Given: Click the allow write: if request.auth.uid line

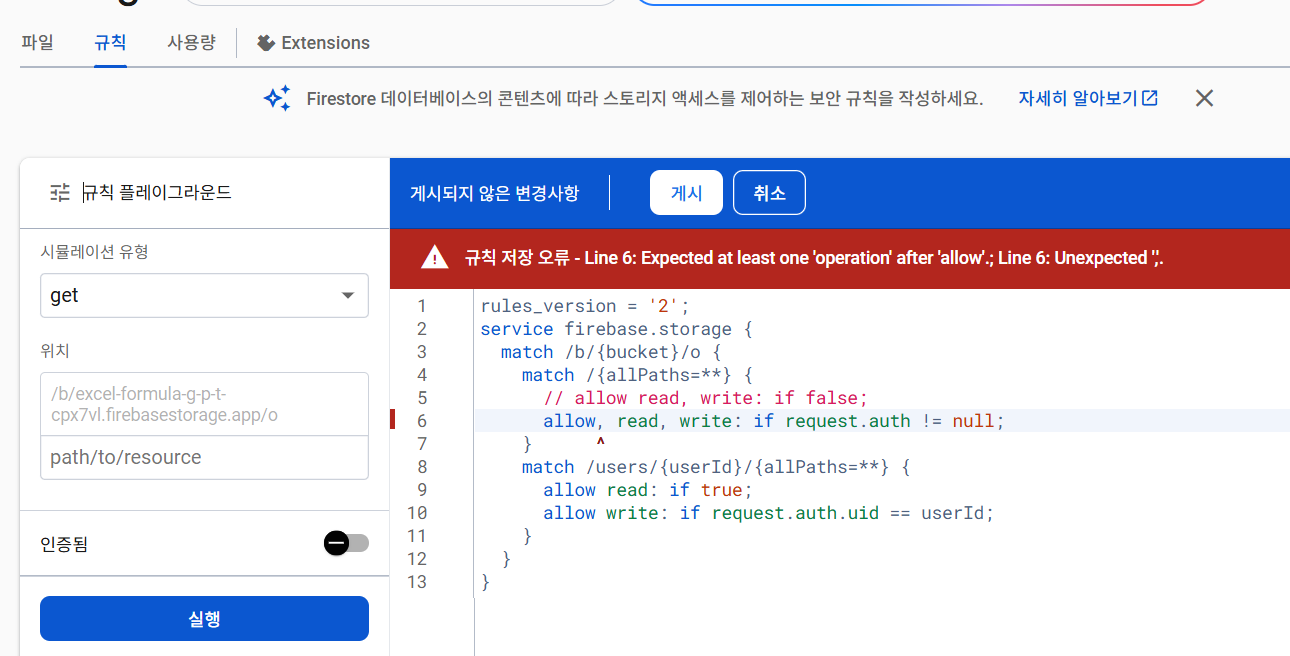Looking at the screenshot, I should pos(769,513).
